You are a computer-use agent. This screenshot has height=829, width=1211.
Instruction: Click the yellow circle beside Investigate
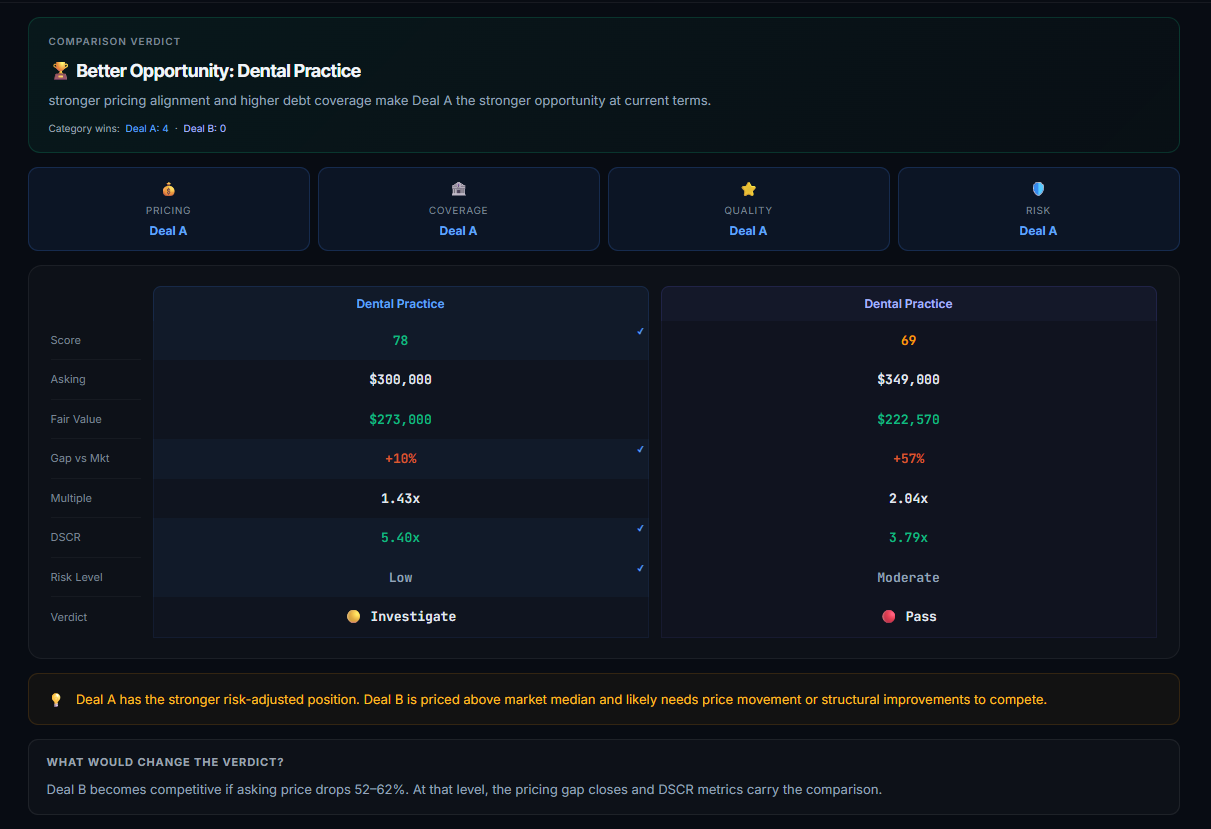click(x=353, y=617)
